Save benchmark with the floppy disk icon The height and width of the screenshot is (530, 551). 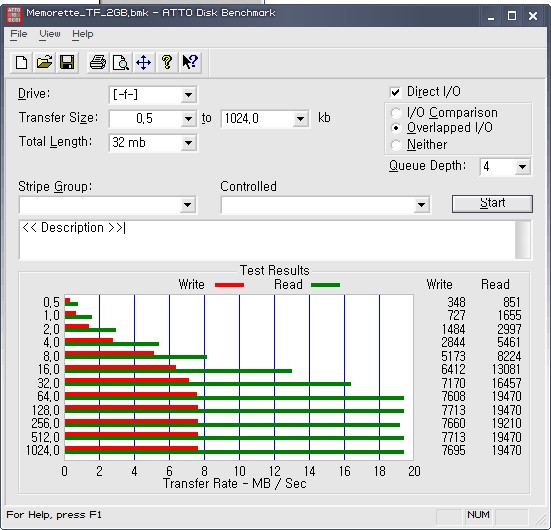tap(67, 63)
